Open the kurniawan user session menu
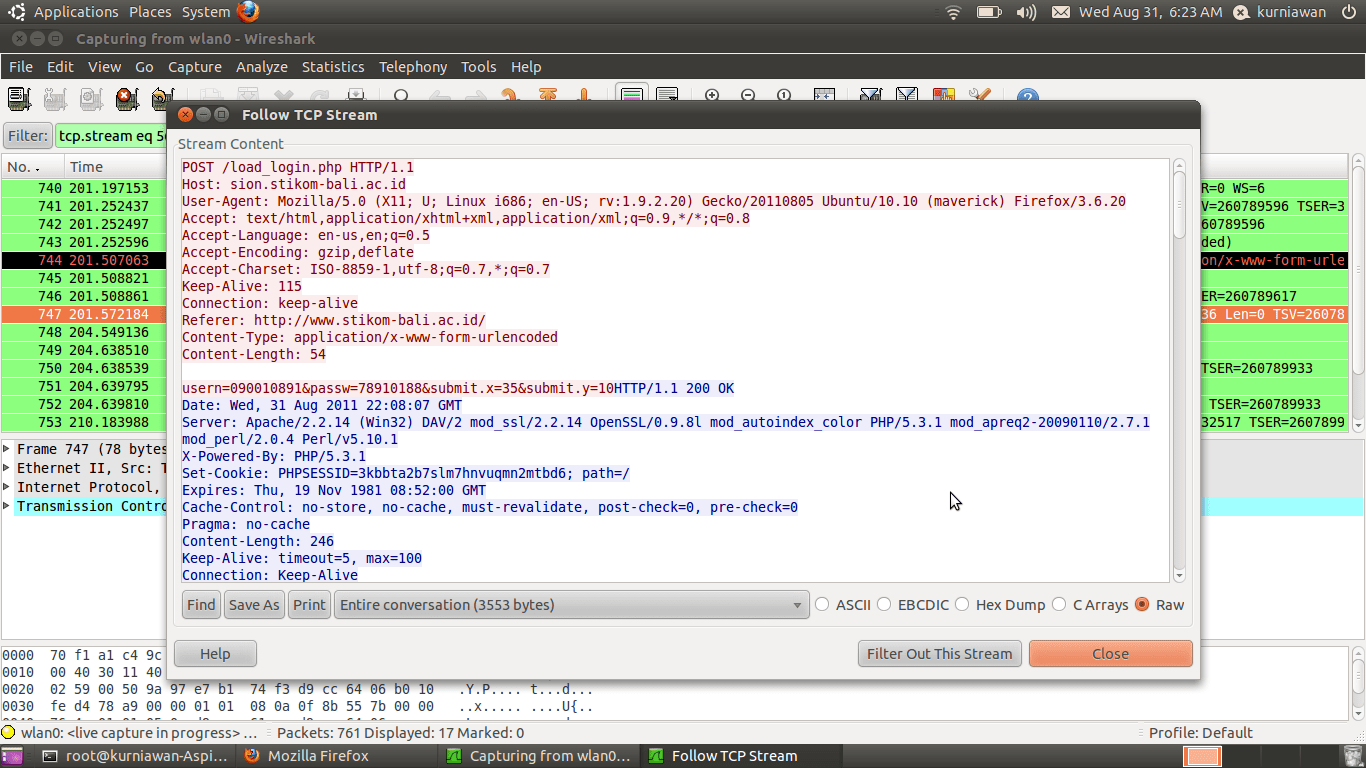 click(x=1281, y=12)
